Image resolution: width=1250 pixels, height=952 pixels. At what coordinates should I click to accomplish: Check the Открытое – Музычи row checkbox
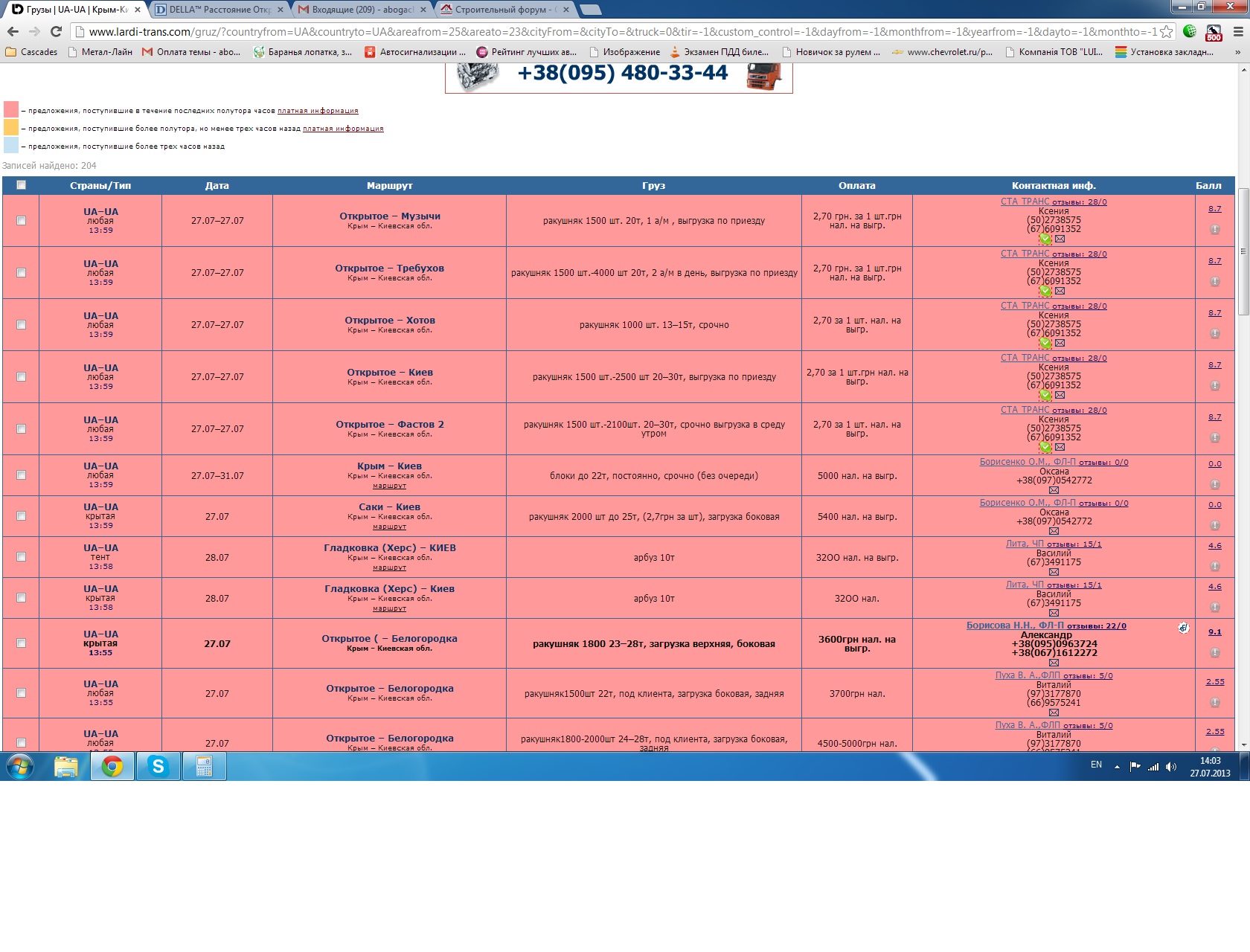(21, 220)
